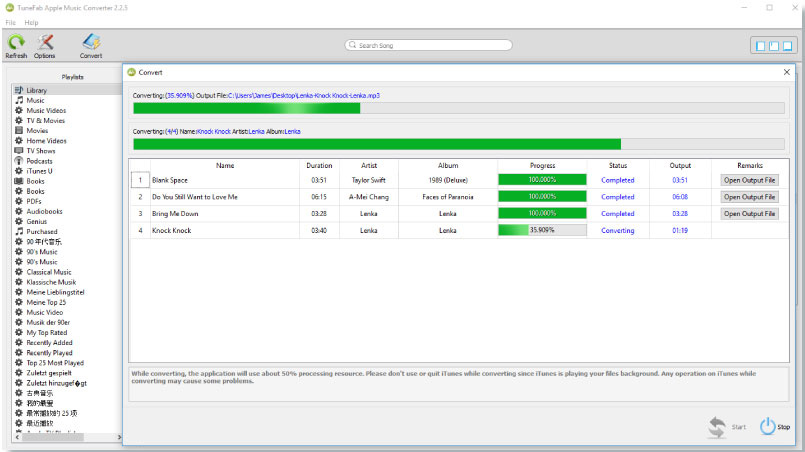Screen dimensions: 805x452
Task: Click the Refresh toolbar icon
Action: pyautogui.click(x=16, y=42)
